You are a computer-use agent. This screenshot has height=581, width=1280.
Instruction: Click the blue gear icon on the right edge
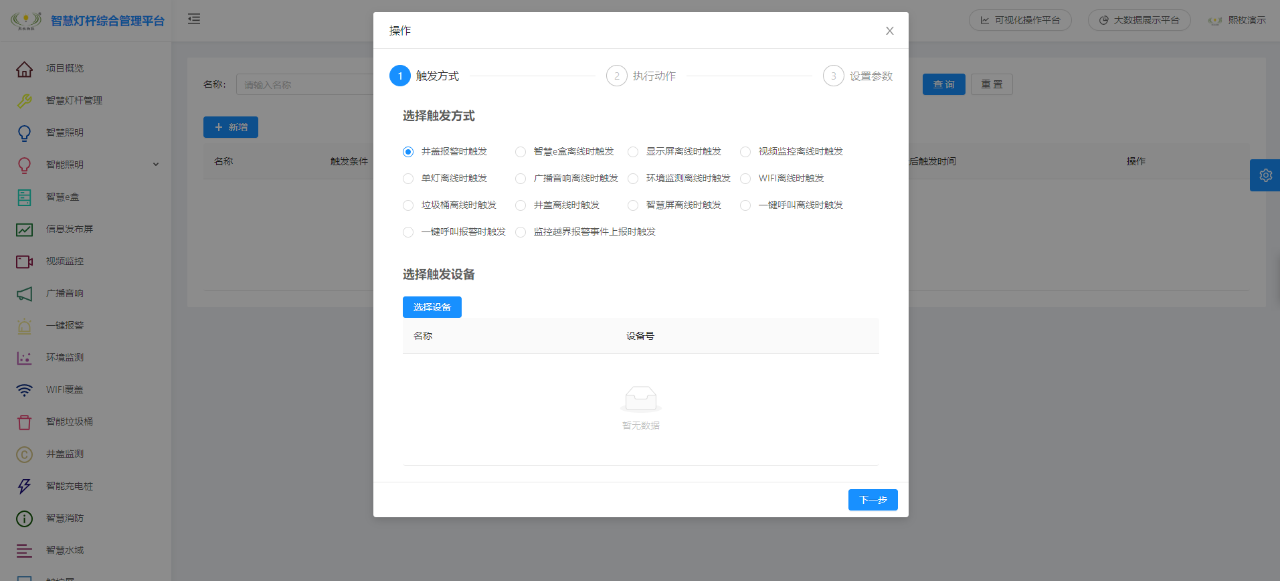pos(1265,174)
